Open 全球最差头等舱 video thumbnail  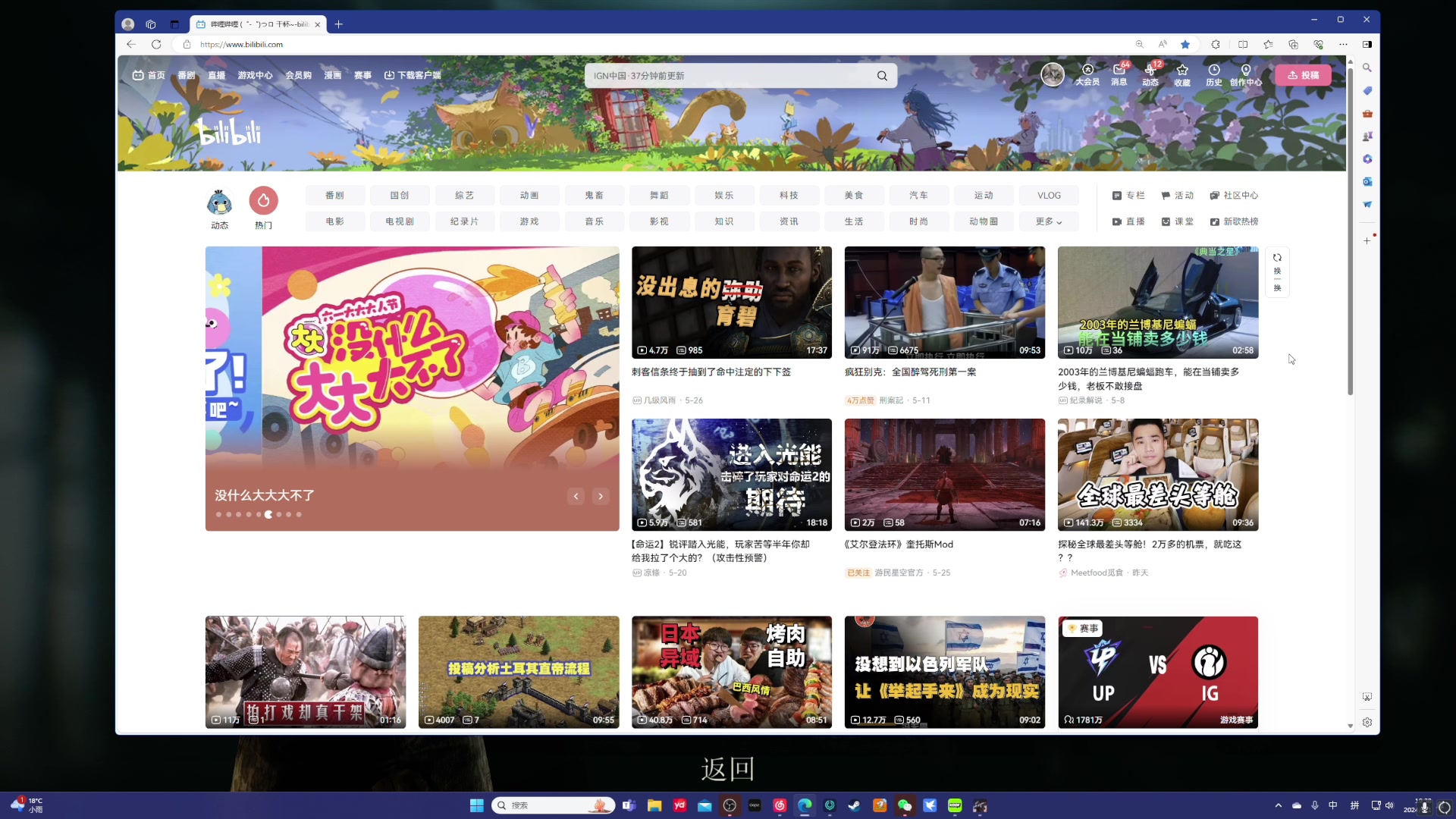(x=1158, y=474)
